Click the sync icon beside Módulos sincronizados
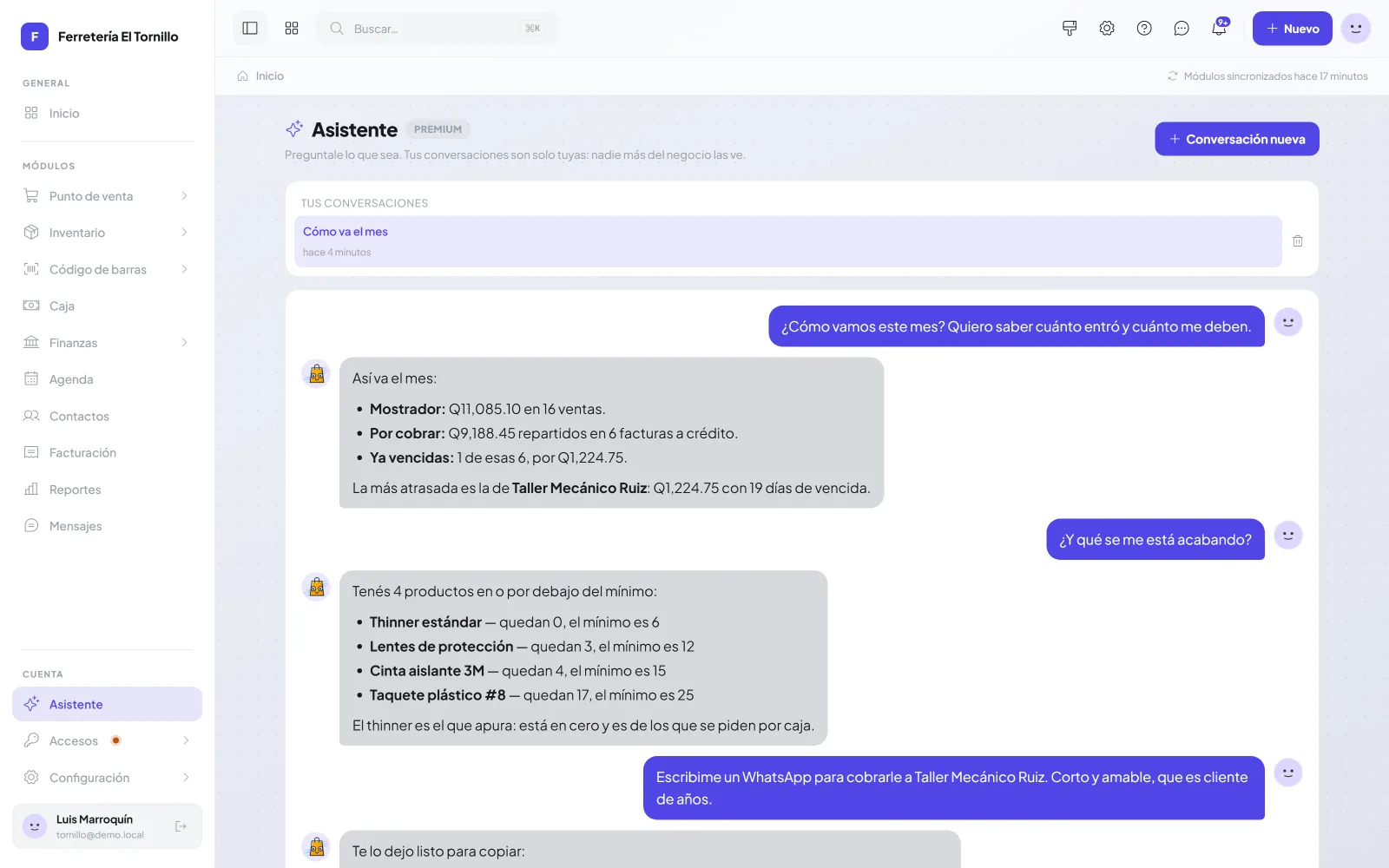Image resolution: width=1389 pixels, height=868 pixels. 1173,76
